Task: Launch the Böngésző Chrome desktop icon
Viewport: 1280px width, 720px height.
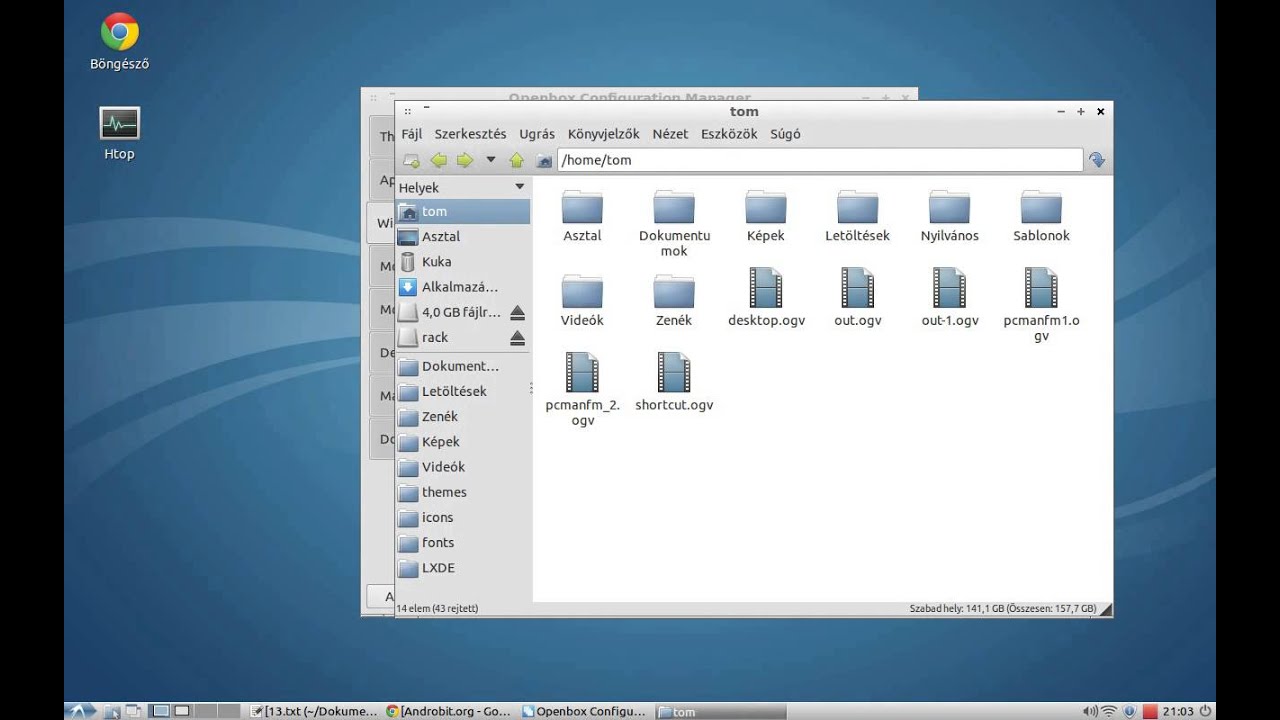Action: 120,32
